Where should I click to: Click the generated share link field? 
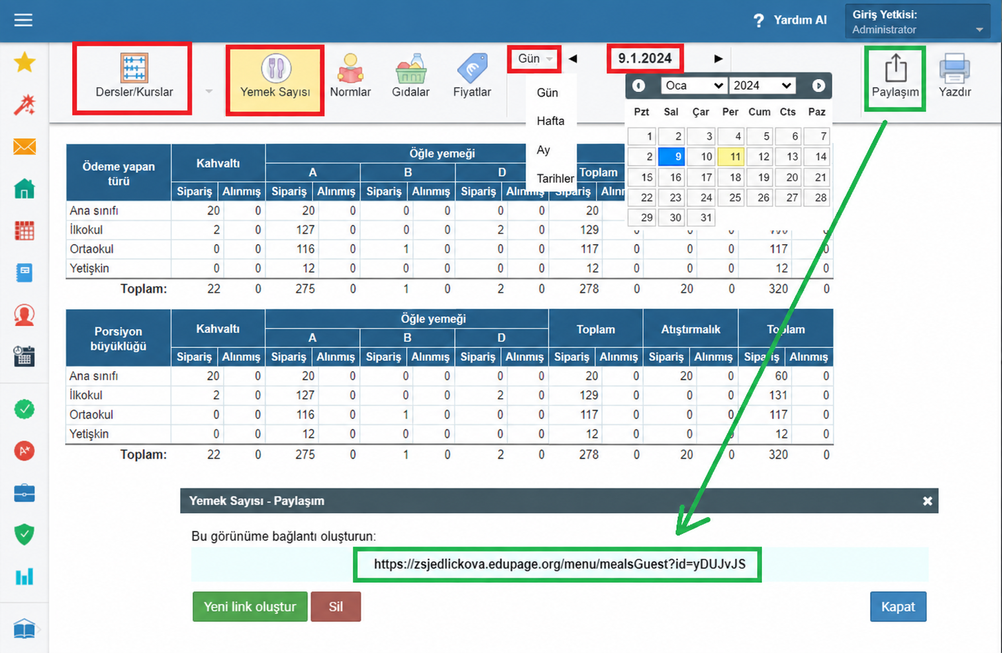point(559,564)
